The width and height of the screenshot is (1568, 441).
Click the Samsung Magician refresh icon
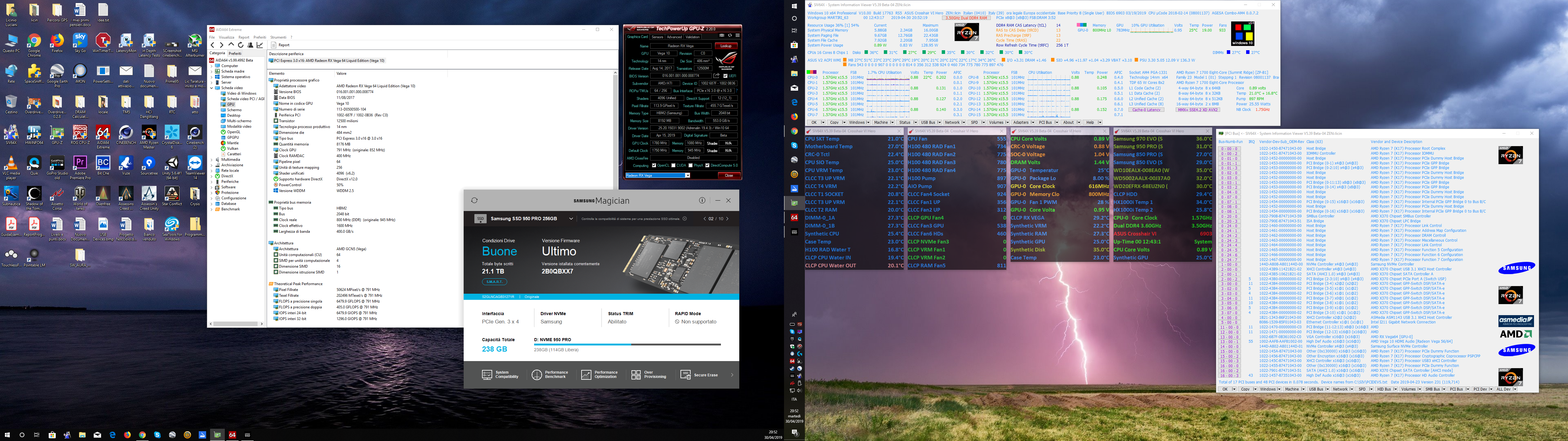474,200
